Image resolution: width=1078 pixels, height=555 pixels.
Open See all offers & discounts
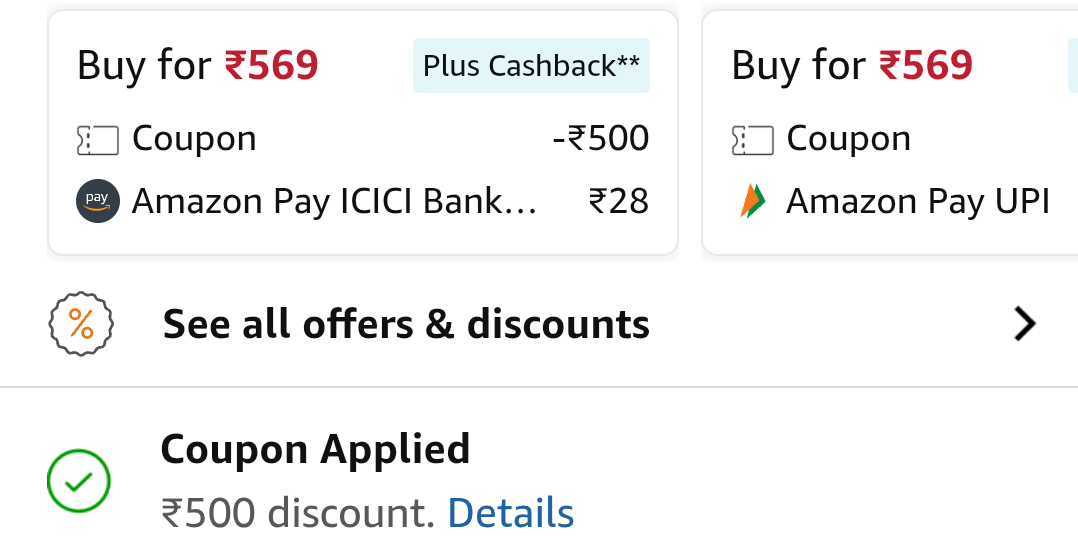[539, 324]
